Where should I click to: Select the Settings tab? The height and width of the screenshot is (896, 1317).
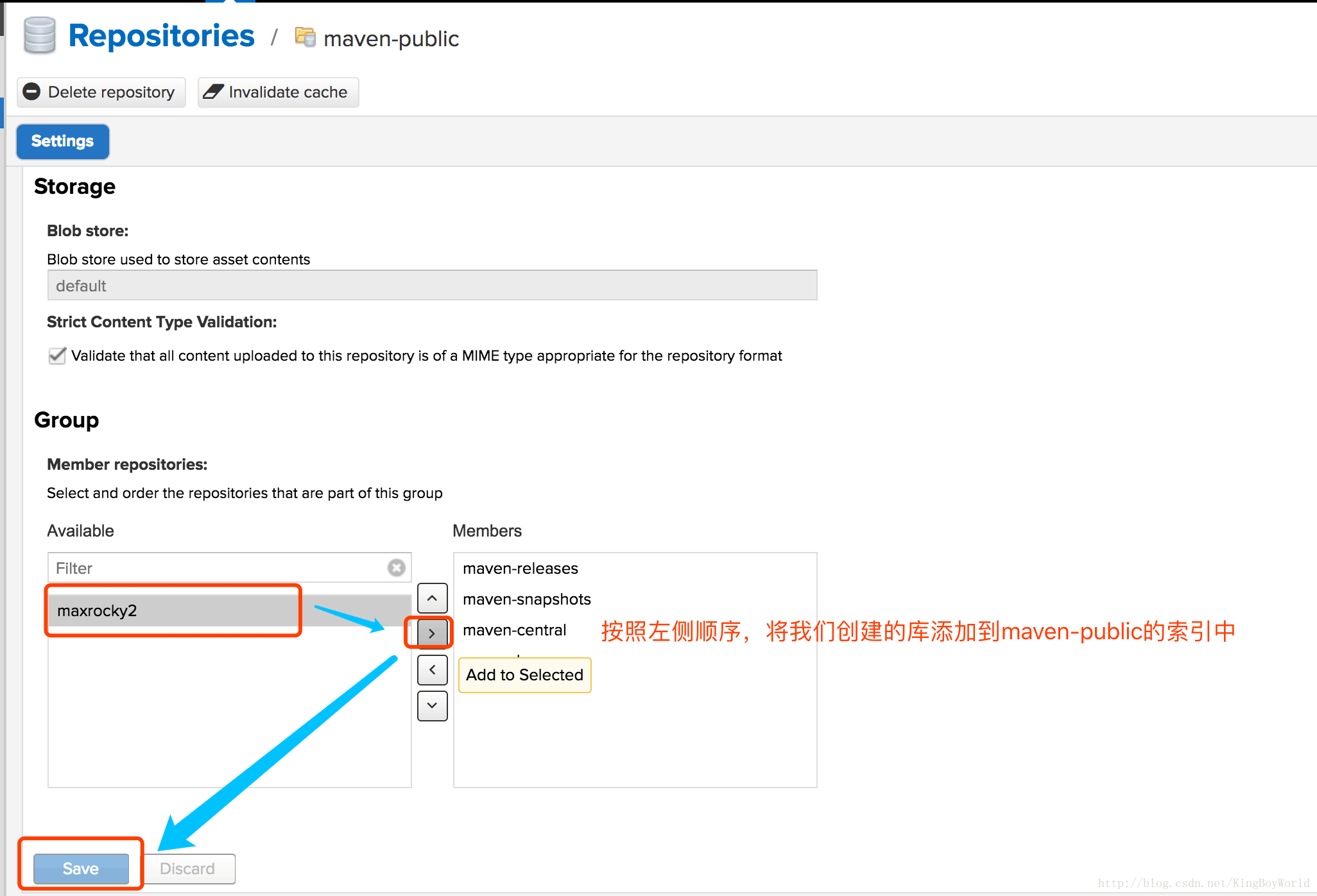pos(62,141)
